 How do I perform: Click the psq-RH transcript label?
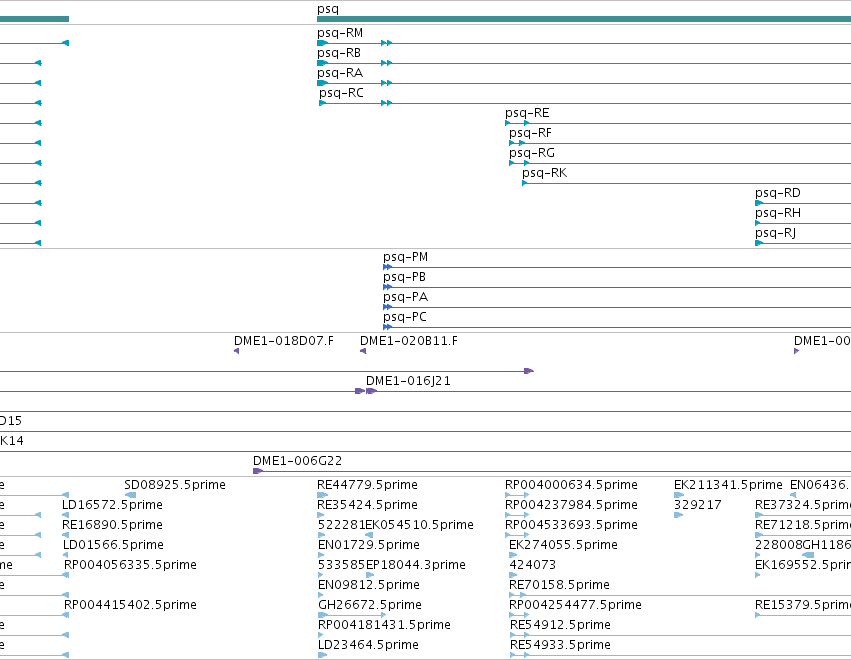778,213
